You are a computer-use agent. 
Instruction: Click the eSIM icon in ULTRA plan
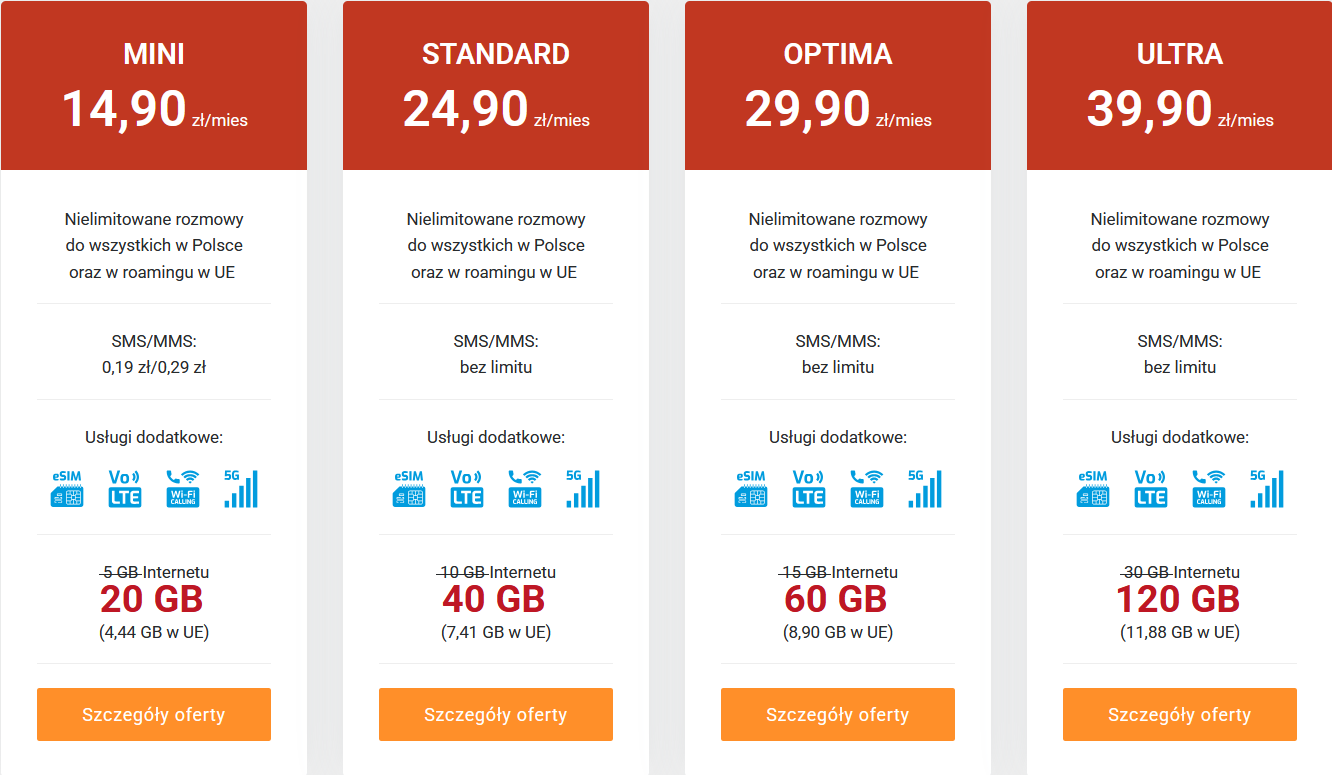click(1092, 489)
